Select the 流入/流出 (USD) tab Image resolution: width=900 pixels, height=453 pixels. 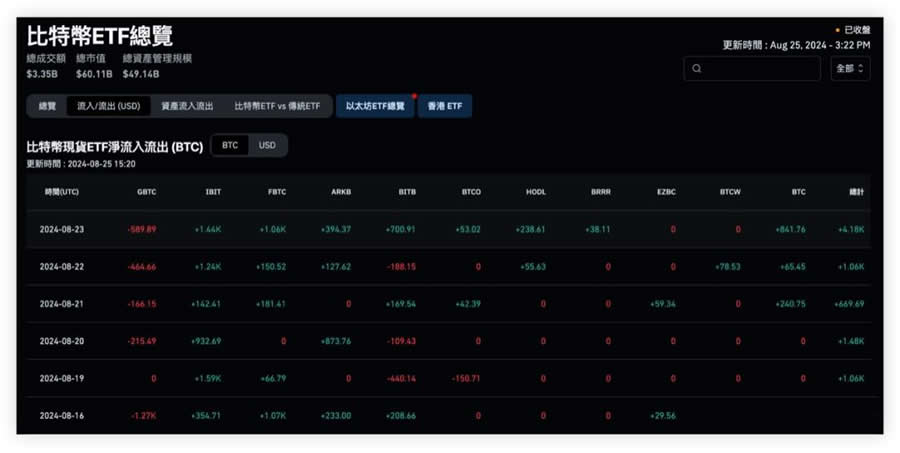[109, 106]
